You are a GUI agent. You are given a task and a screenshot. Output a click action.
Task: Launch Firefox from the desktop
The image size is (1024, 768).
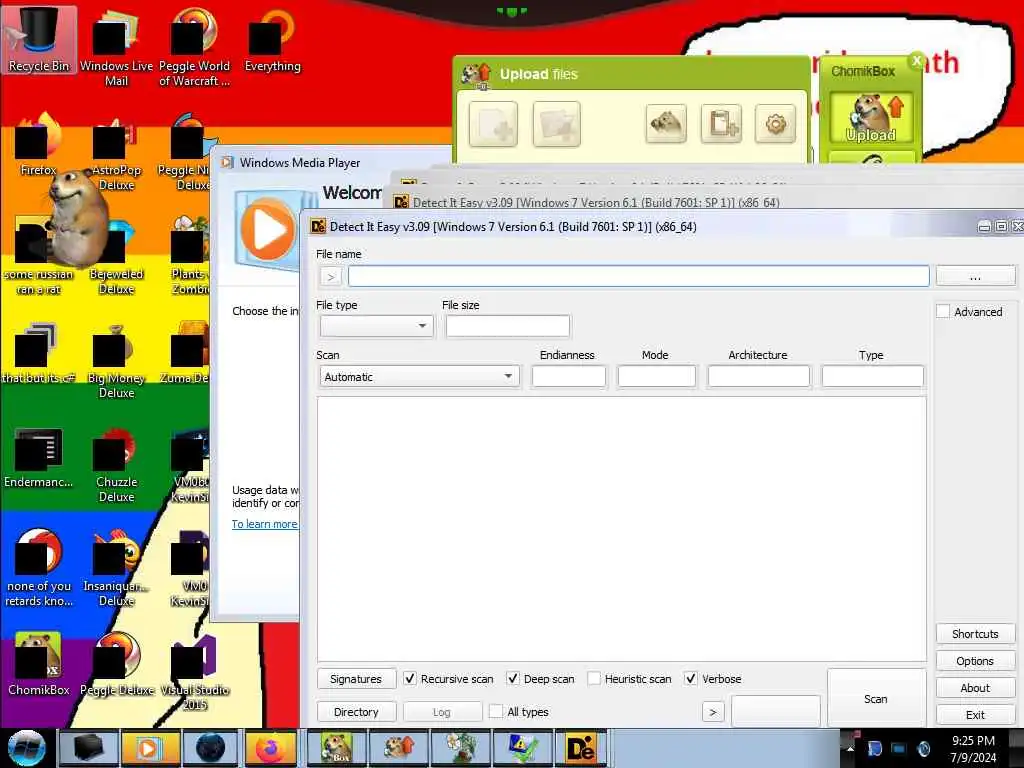(39, 145)
